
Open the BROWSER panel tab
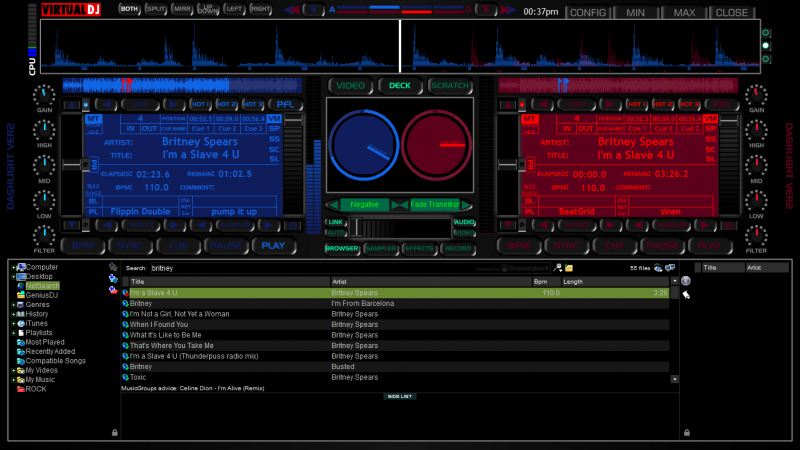point(341,248)
